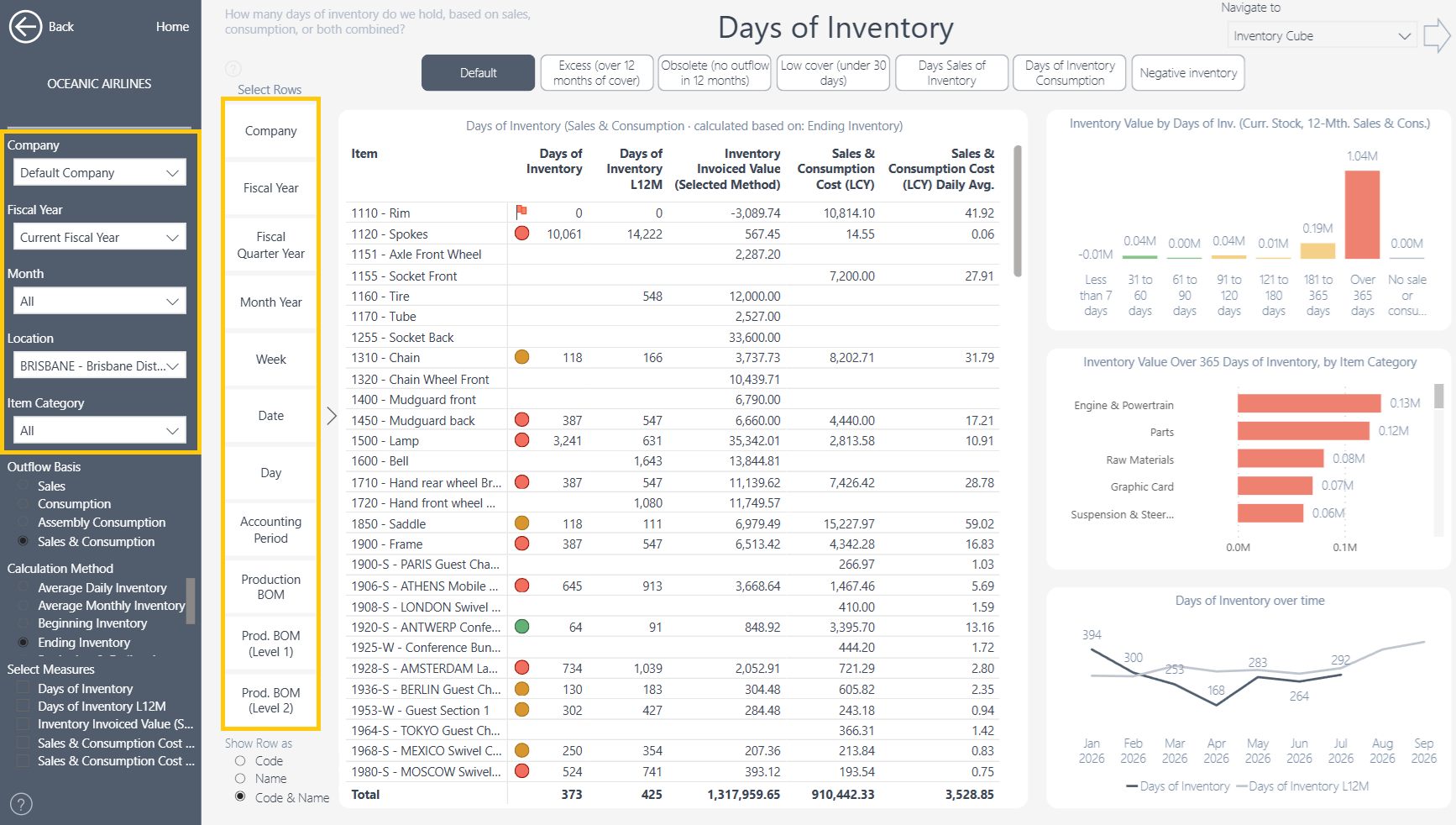Click the Navigate to right arrow icon

point(1437,36)
